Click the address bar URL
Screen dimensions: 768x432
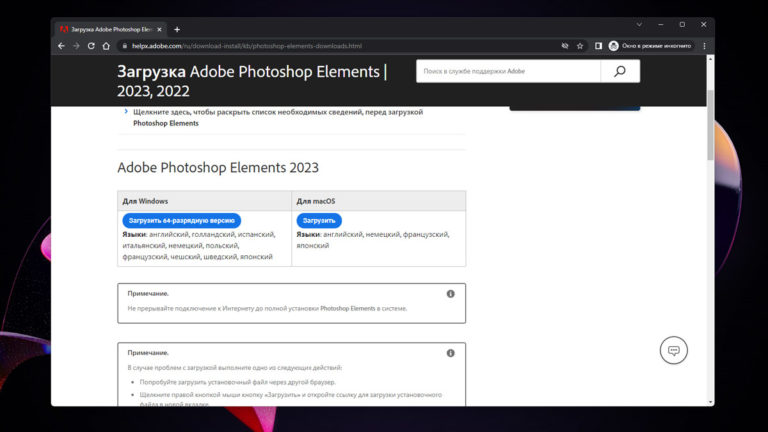click(x=247, y=46)
